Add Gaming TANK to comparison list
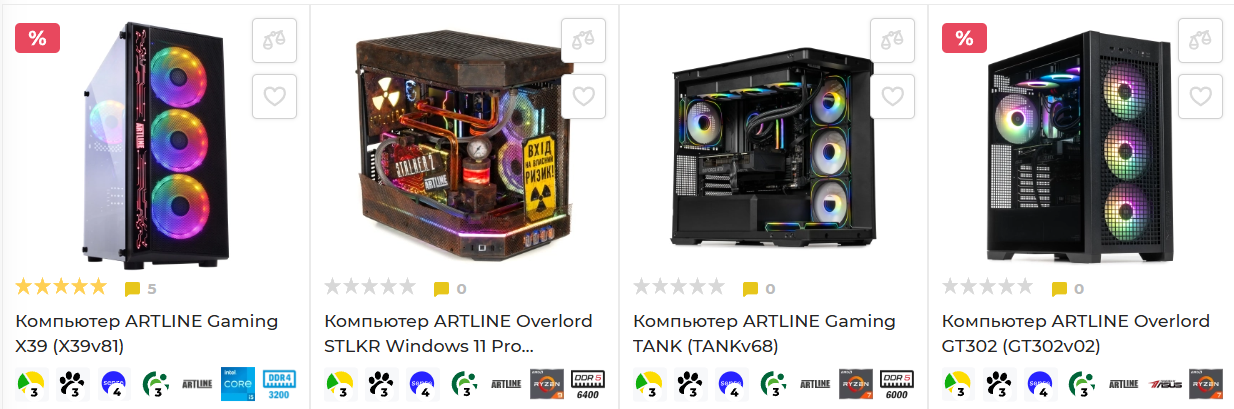The image size is (1234, 409). pyautogui.click(x=892, y=40)
